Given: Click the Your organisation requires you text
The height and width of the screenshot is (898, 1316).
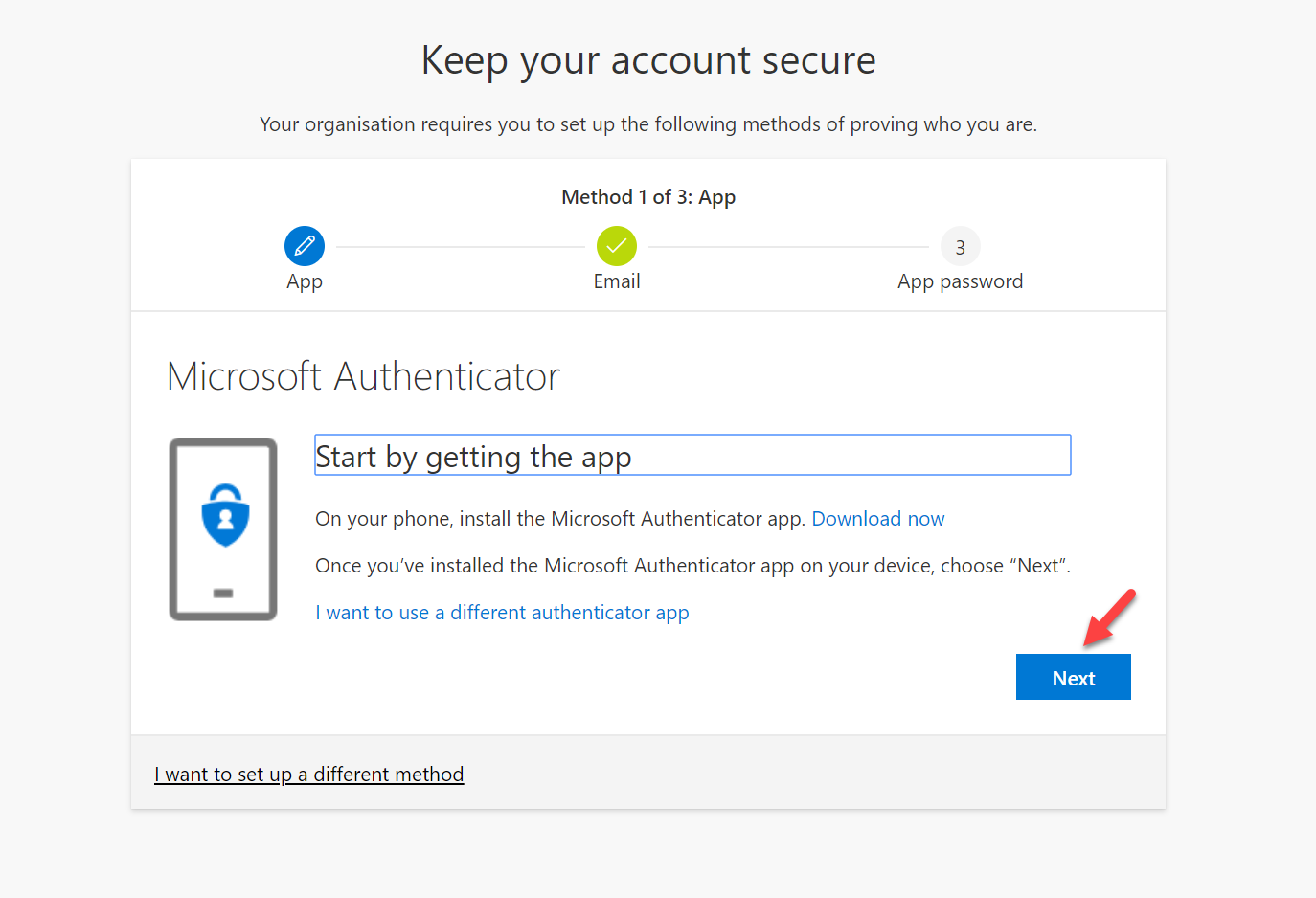Looking at the screenshot, I should tap(648, 124).
